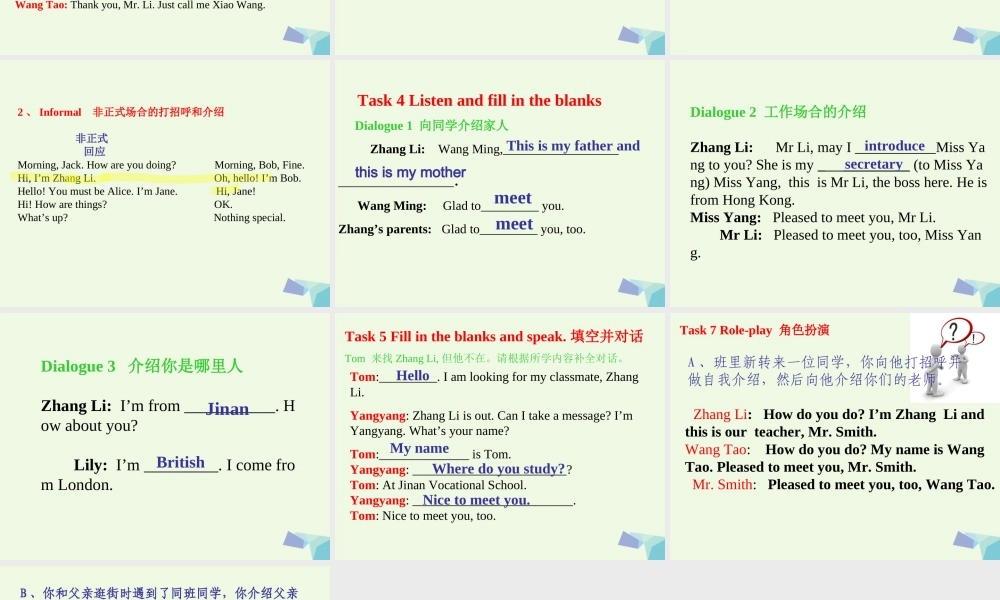Click the red name "Zhang Li" in Task 7
This screenshot has width=1000, height=600.
tap(722, 414)
